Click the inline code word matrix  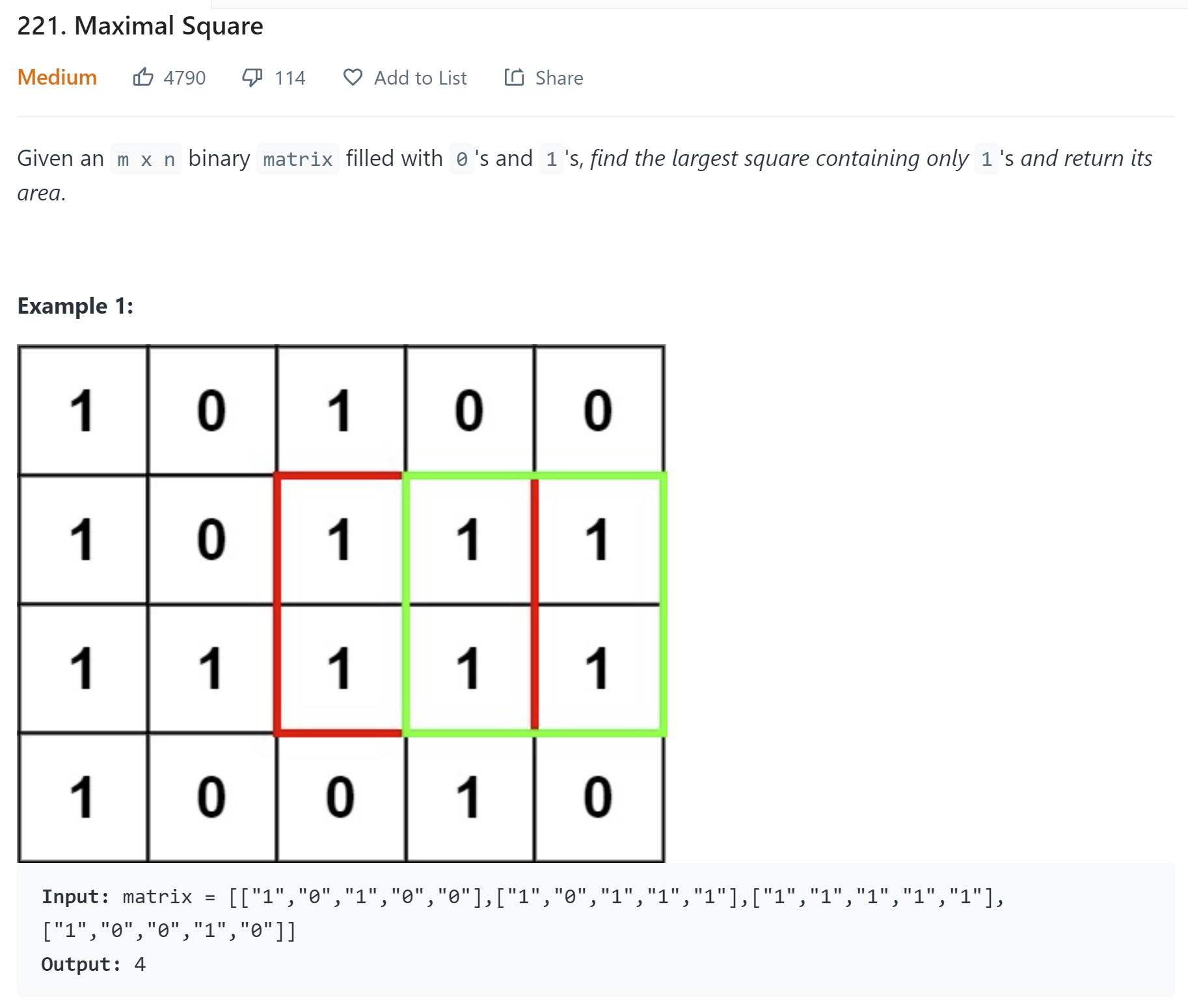(298, 159)
